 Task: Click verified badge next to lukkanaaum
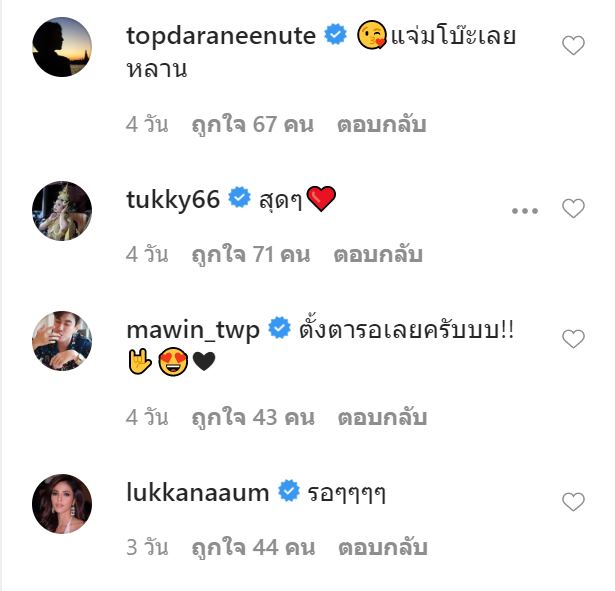pyautogui.click(x=289, y=491)
